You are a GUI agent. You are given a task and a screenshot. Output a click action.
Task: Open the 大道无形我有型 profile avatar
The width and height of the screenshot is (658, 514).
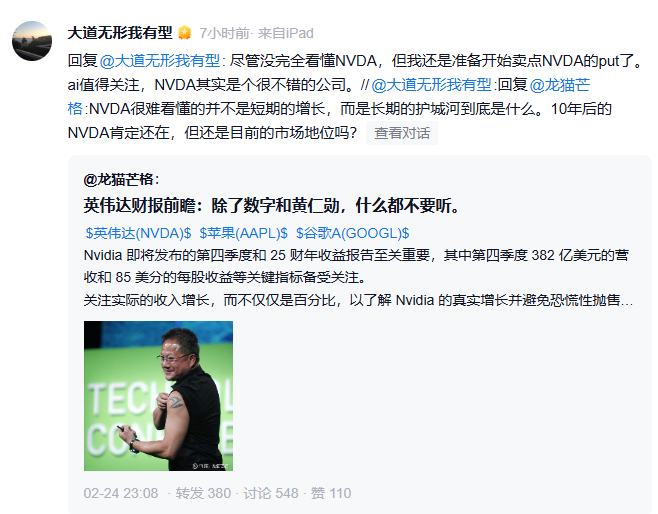click(32, 41)
